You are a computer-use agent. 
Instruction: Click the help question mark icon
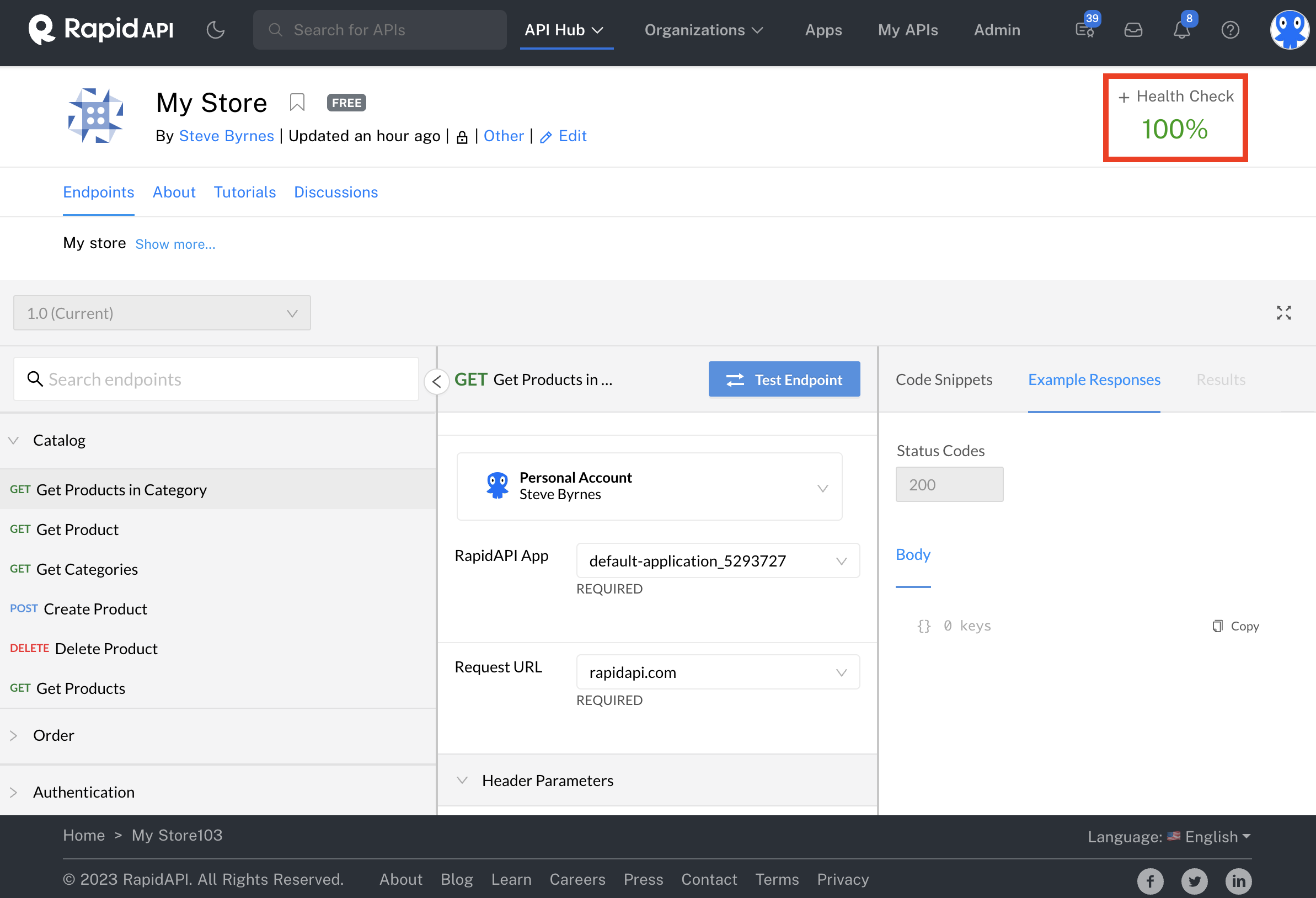click(x=1230, y=29)
